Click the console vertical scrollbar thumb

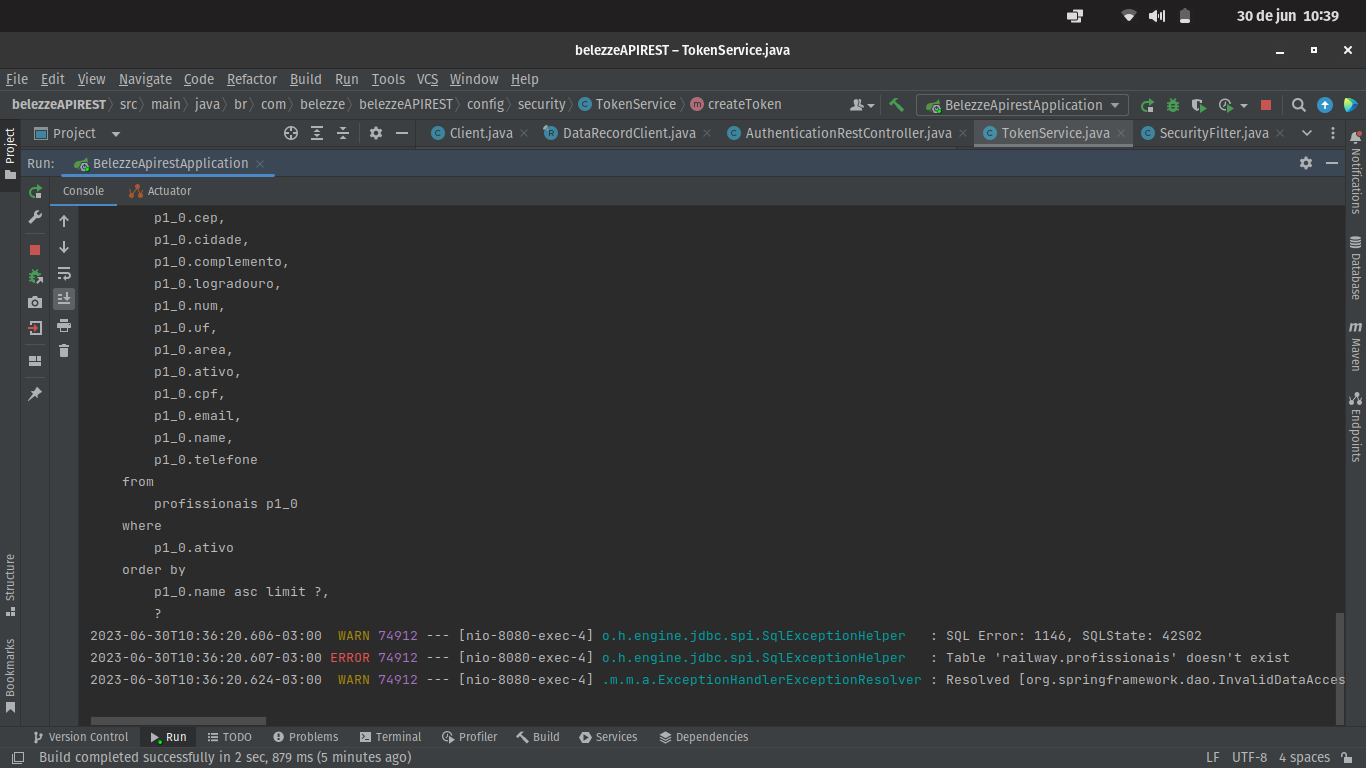pos(1340,667)
